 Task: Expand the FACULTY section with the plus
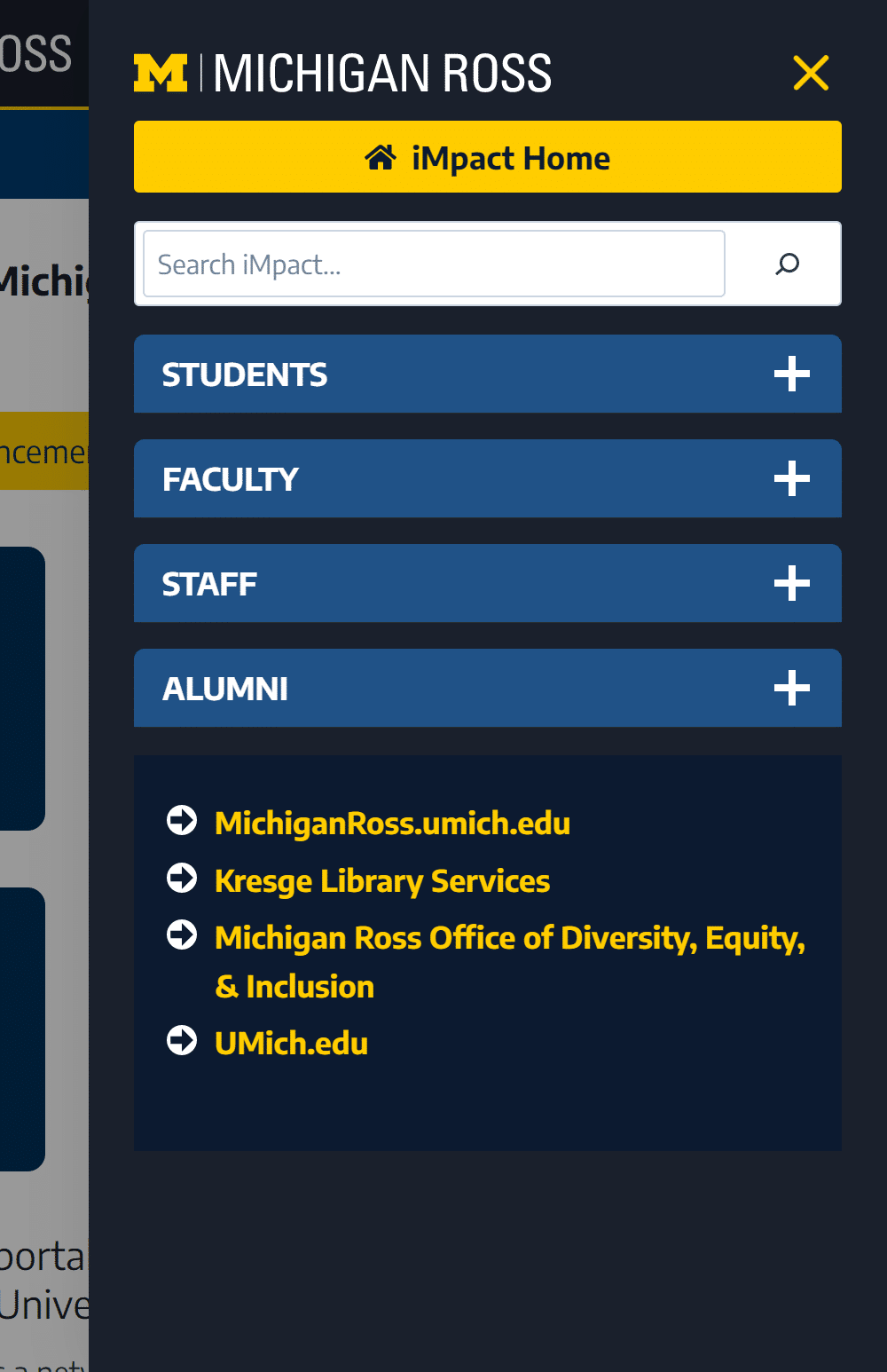click(x=792, y=478)
